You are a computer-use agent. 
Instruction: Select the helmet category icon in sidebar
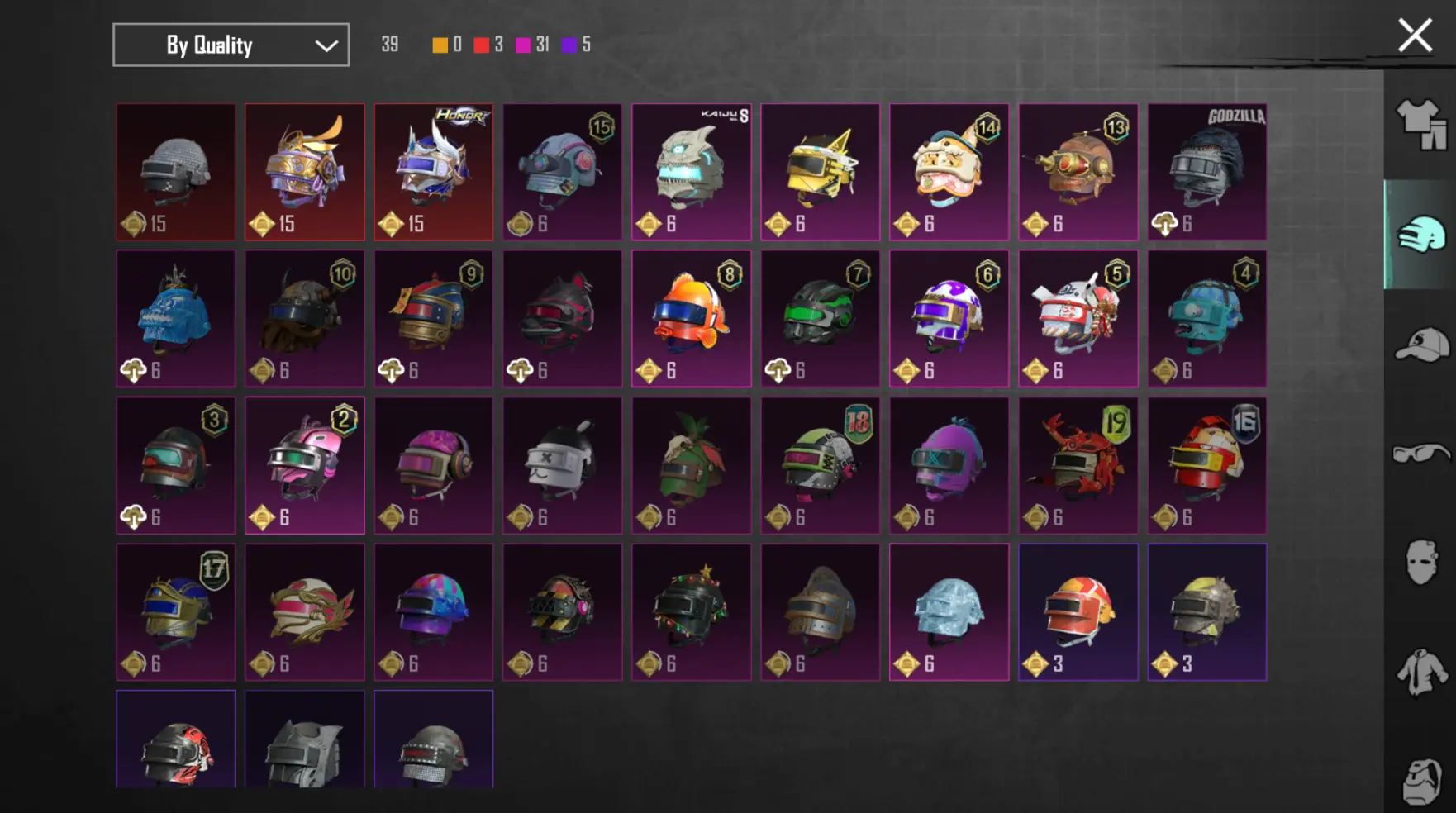(x=1421, y=234)
